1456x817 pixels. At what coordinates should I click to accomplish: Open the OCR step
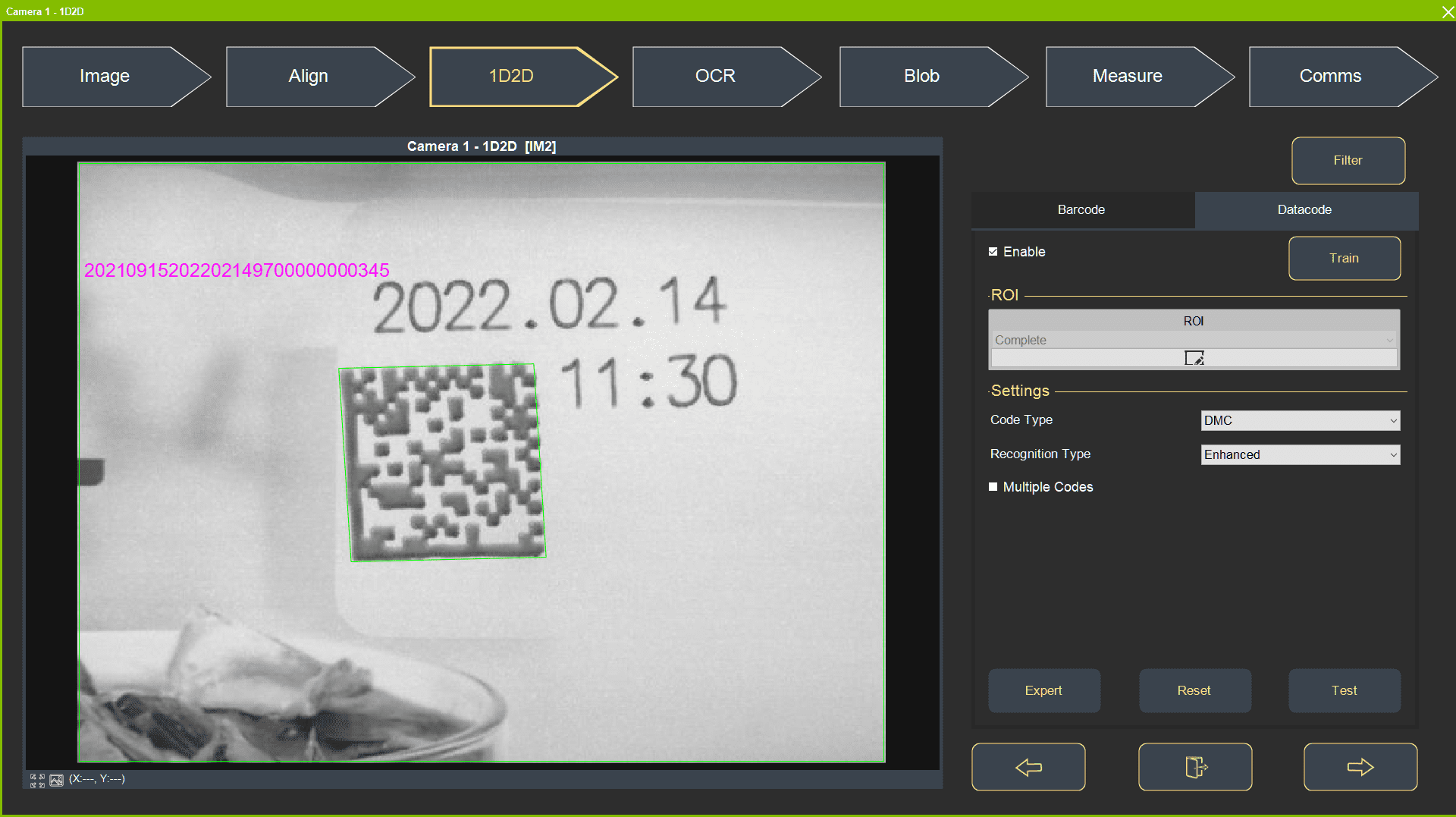726,76
